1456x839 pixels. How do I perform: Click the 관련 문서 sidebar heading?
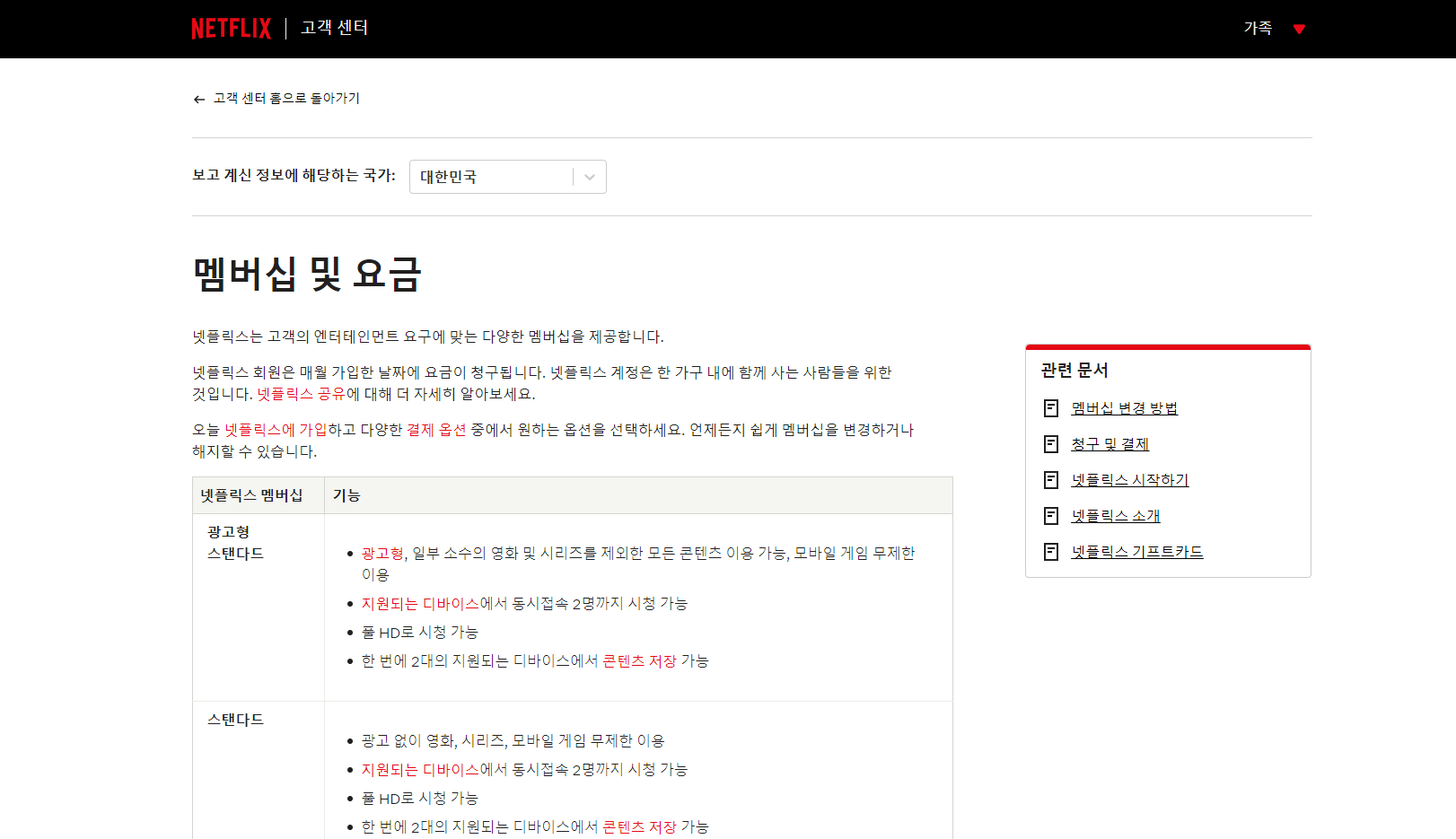click(x=1074, y=371)
